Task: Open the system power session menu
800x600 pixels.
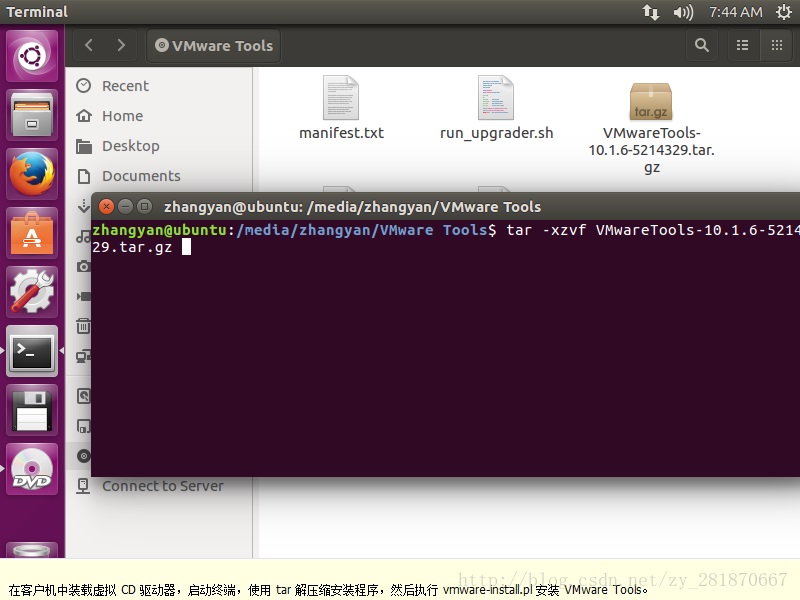Action: [x=784, y=12]
